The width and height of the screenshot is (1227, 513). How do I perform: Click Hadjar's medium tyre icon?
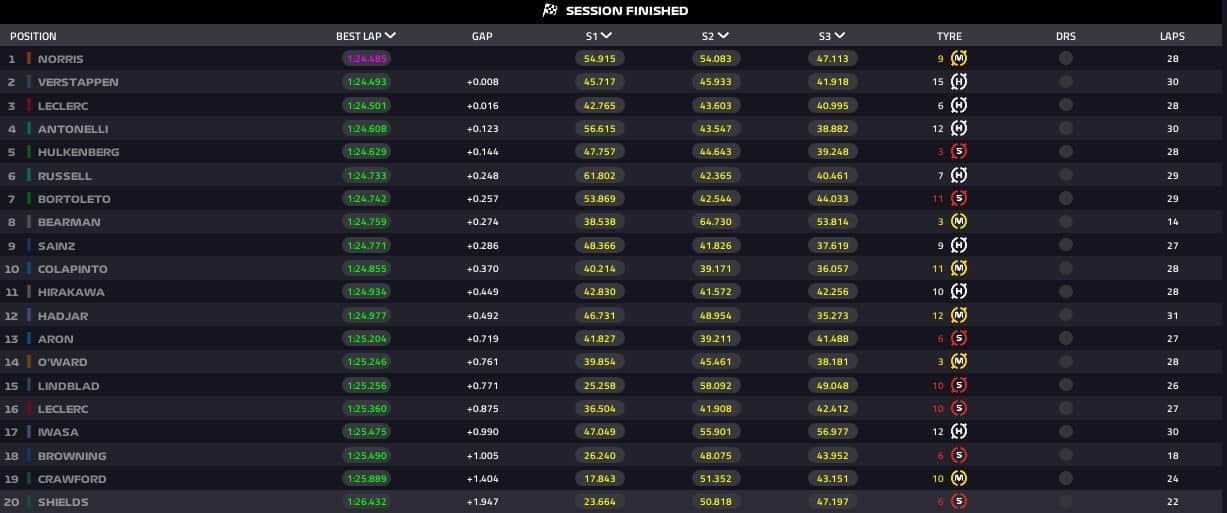tap(958, 316)
